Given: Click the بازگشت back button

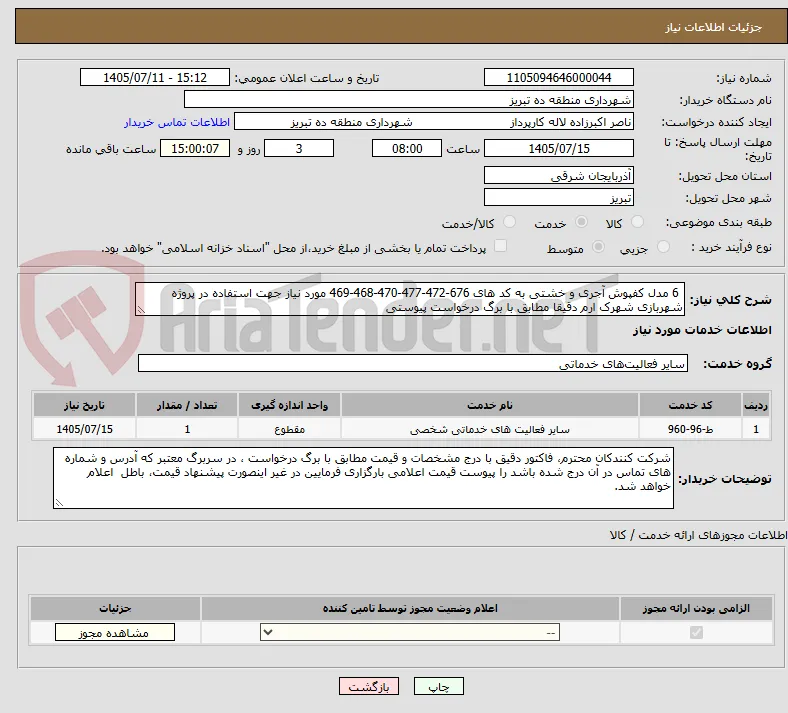Looking at the screenshot, I should coord(369,687).
